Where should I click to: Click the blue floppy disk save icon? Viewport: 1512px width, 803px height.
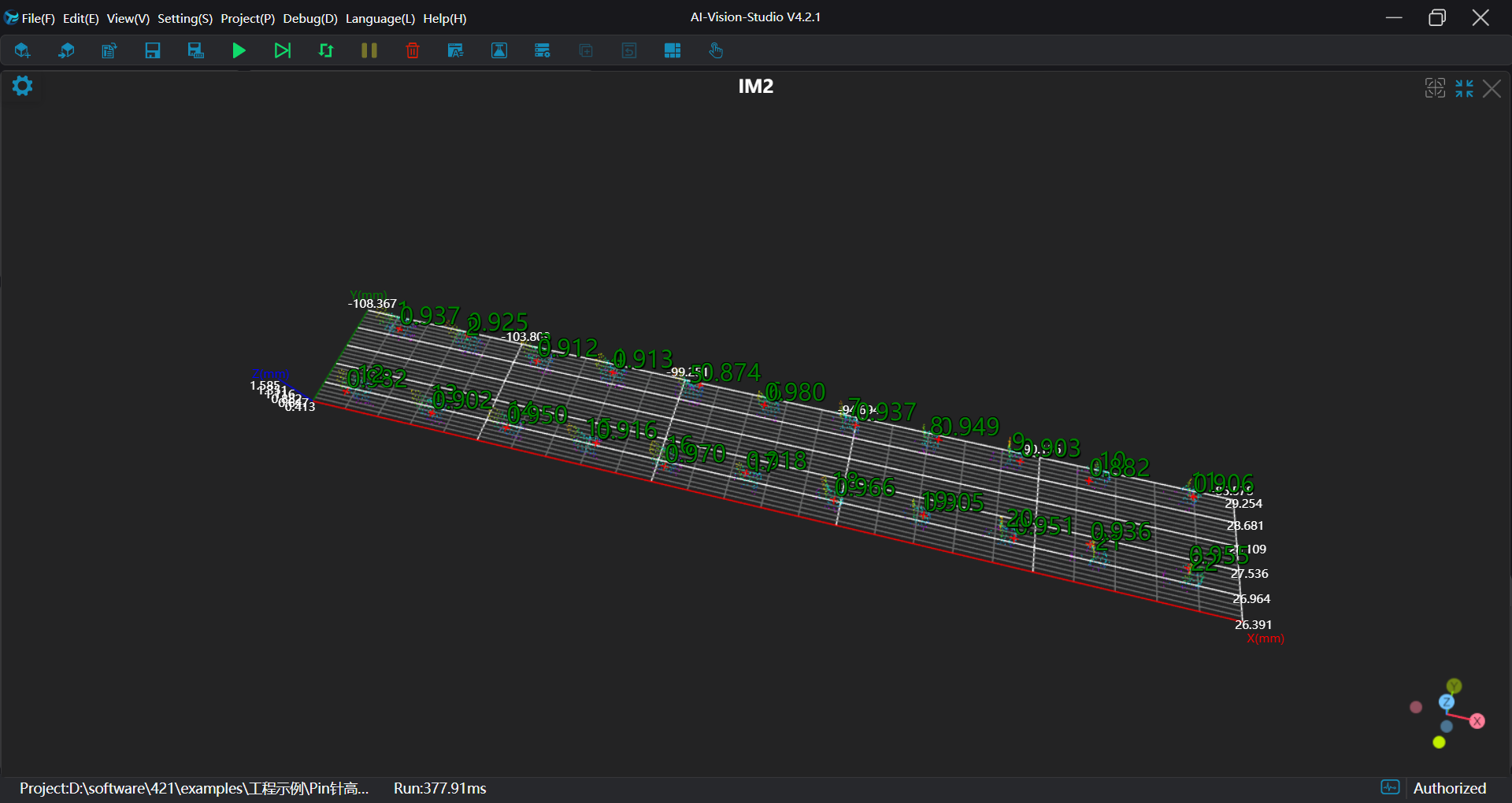153,51
